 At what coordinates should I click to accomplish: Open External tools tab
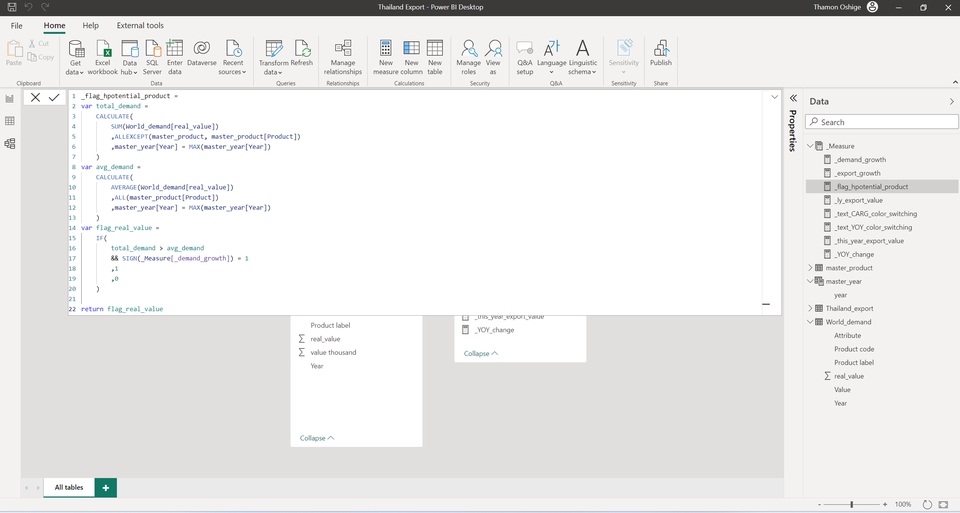pos(140,26)
